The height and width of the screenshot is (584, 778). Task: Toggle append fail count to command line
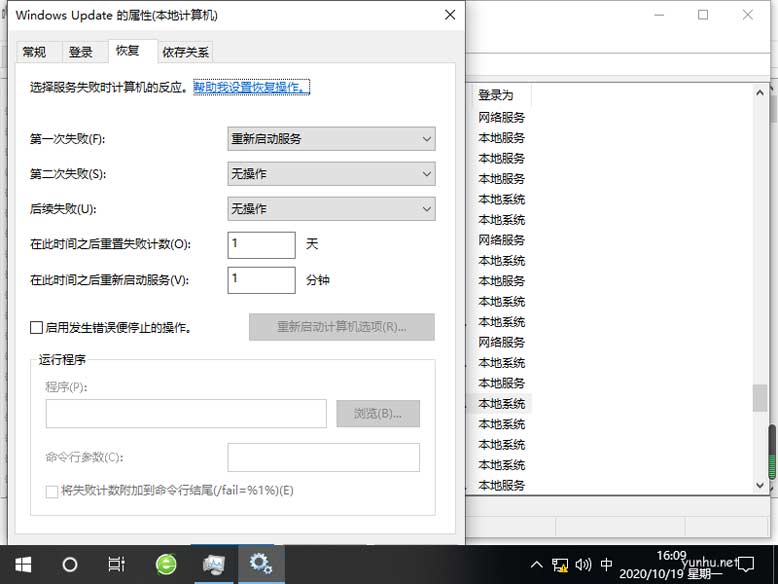[x=52, y=491]
